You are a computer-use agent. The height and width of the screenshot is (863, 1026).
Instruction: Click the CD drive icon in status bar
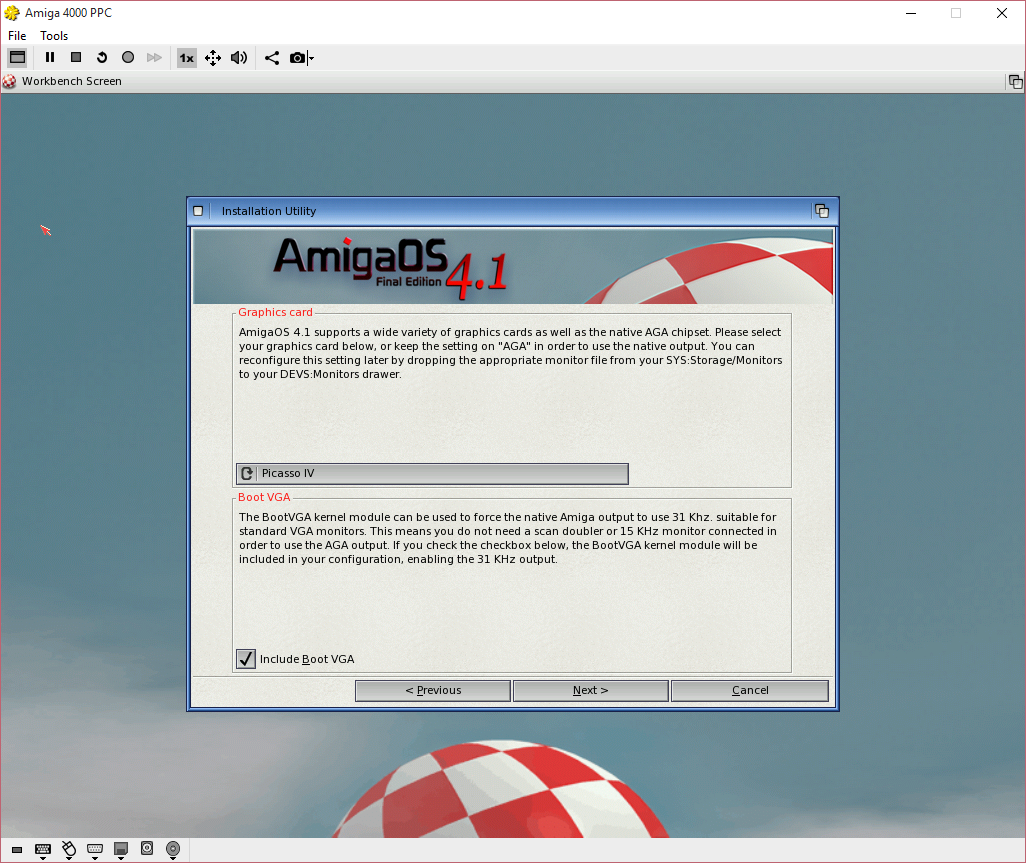(x=173, y=849)
